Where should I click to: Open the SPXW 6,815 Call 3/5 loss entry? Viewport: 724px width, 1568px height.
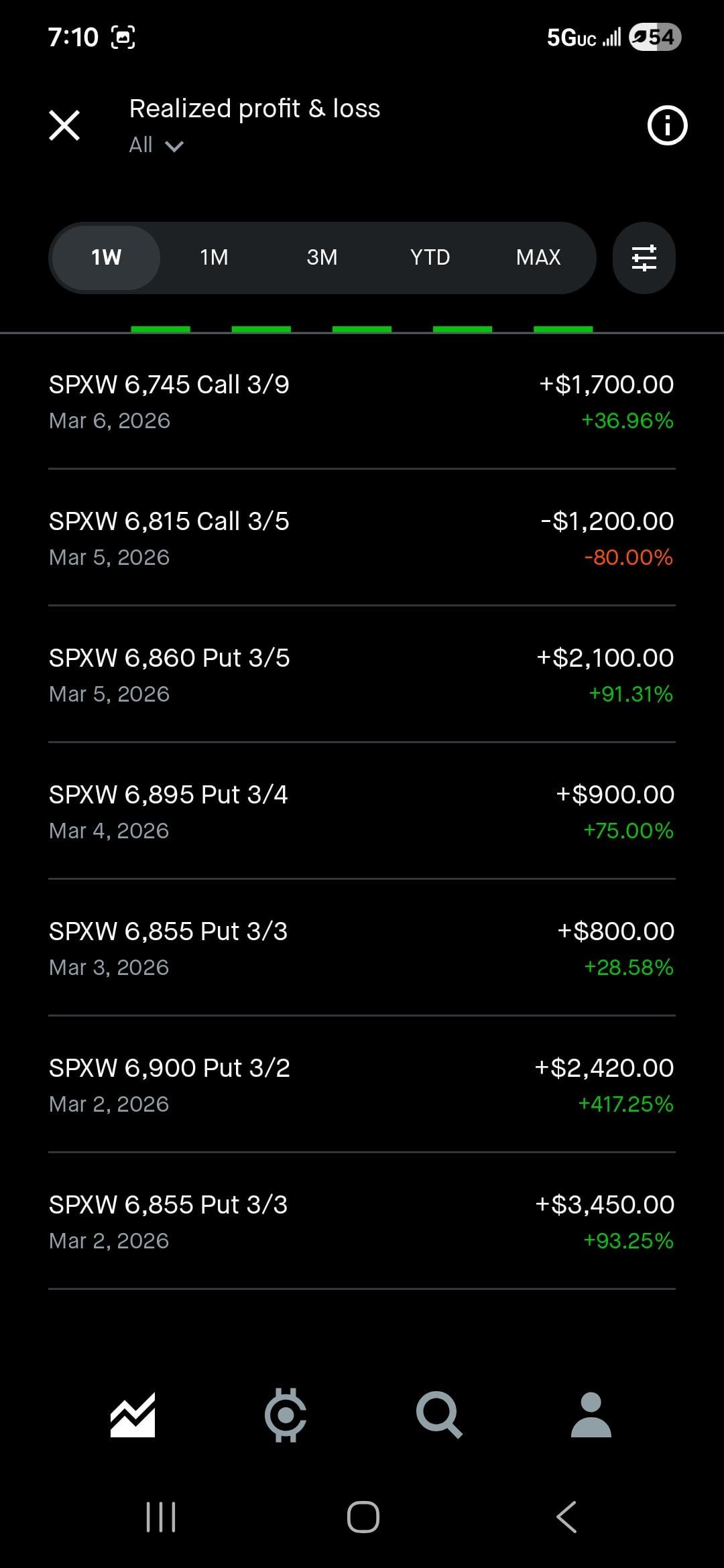pyautogui.click(x=361, y=538)
